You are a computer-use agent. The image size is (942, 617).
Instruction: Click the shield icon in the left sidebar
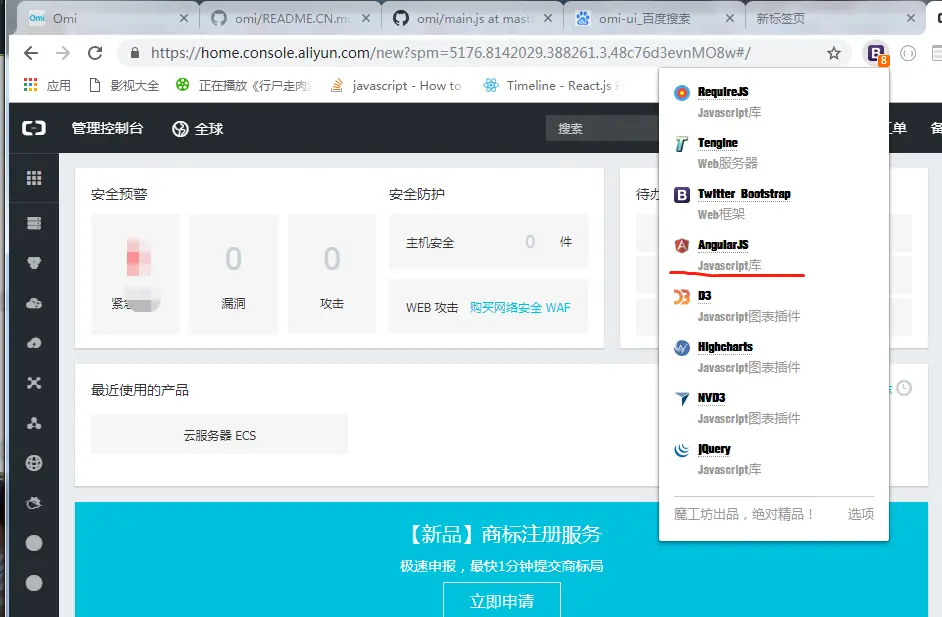(34, 263)
